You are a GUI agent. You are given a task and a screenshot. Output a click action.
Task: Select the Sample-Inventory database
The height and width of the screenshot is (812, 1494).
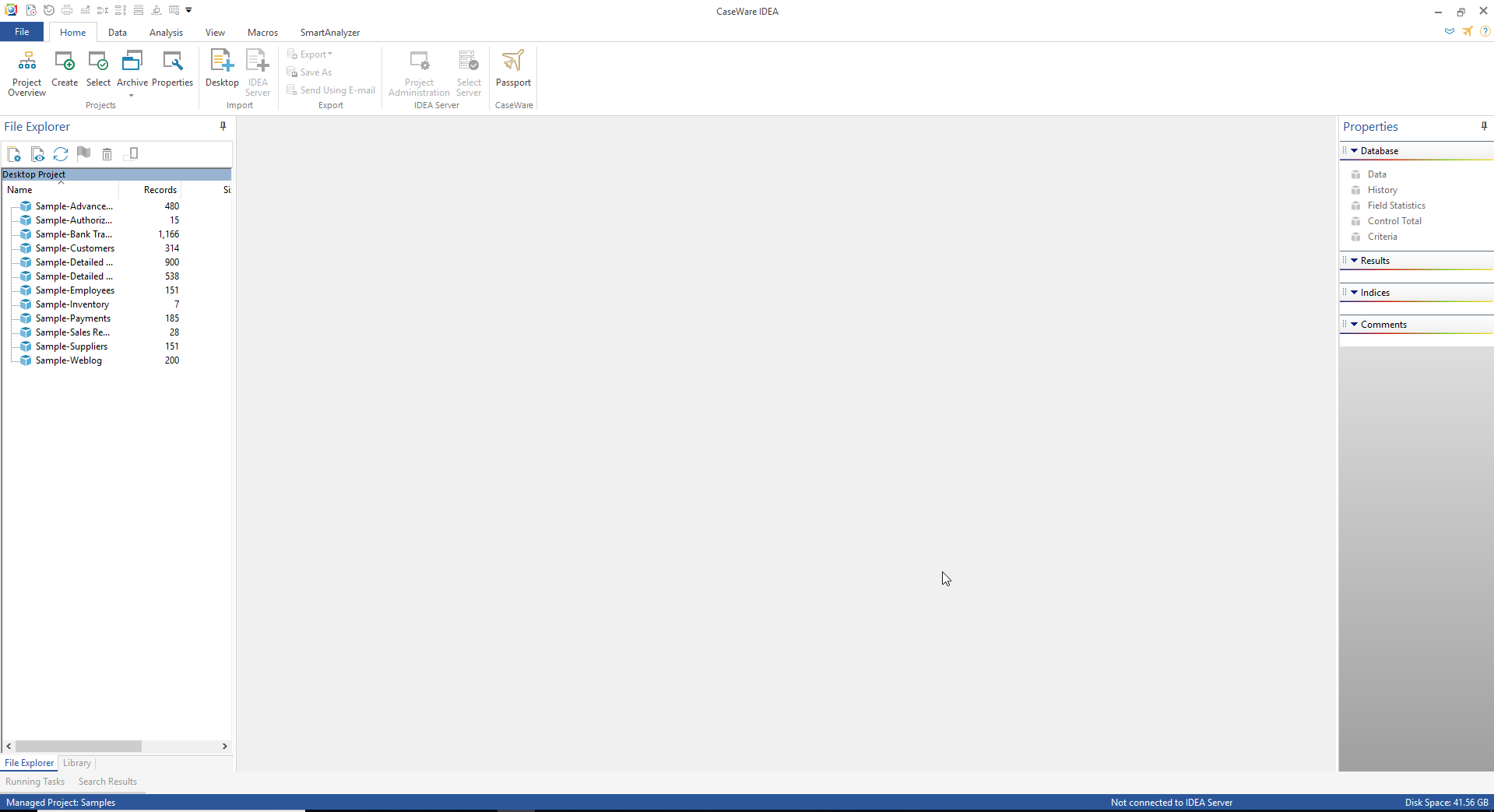72,304
